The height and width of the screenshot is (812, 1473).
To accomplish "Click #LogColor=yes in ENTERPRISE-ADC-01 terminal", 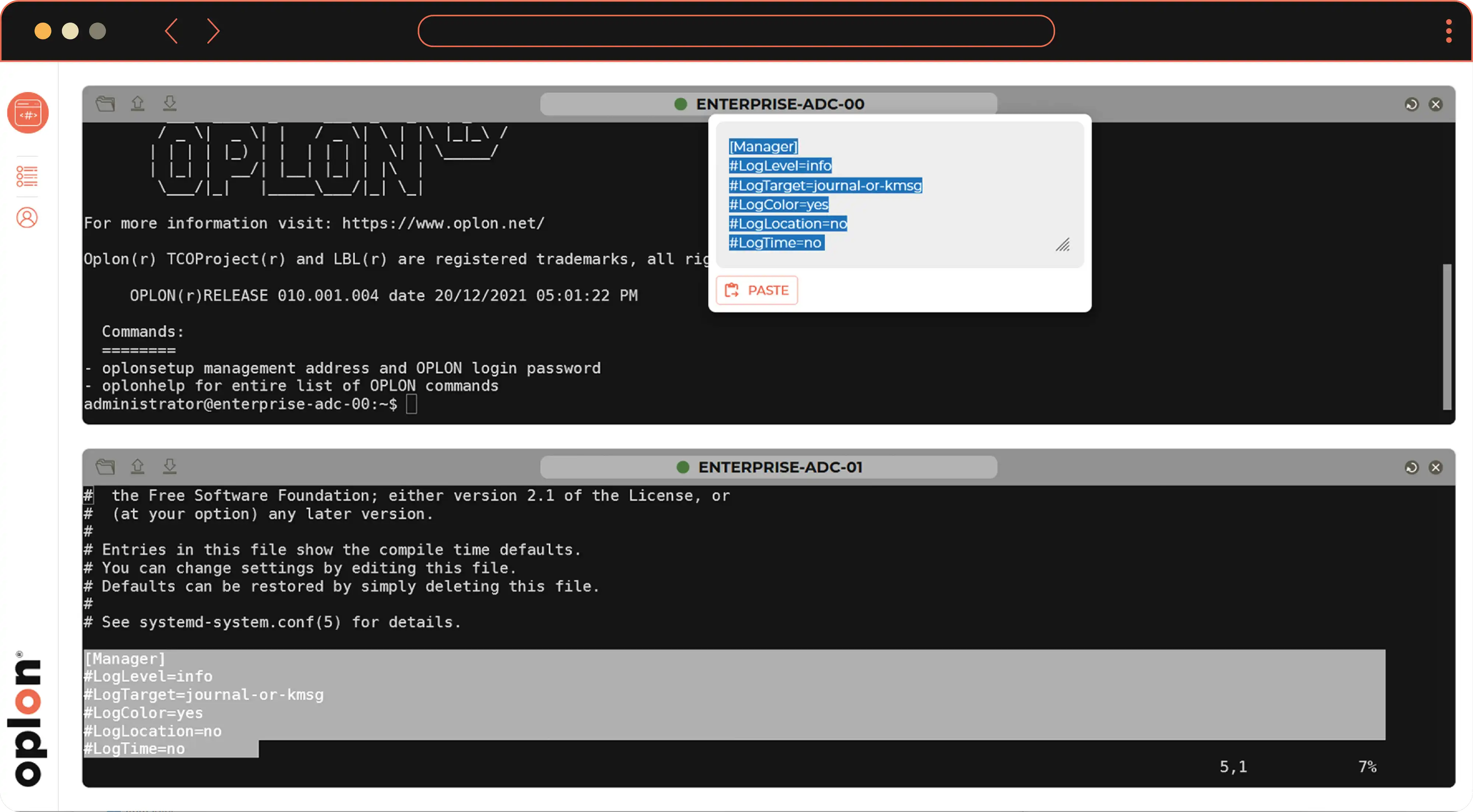I will [x=144, y=713].
